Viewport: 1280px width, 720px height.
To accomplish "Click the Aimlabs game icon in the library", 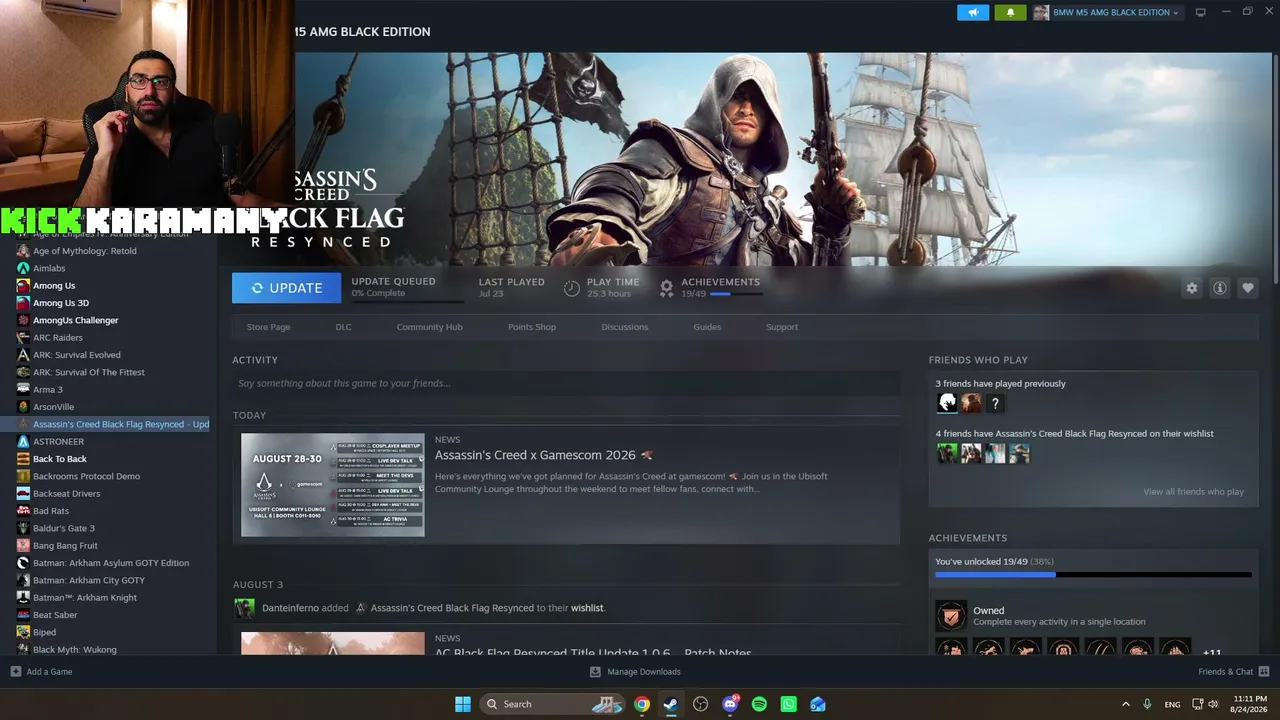I will tap(23, 268).
